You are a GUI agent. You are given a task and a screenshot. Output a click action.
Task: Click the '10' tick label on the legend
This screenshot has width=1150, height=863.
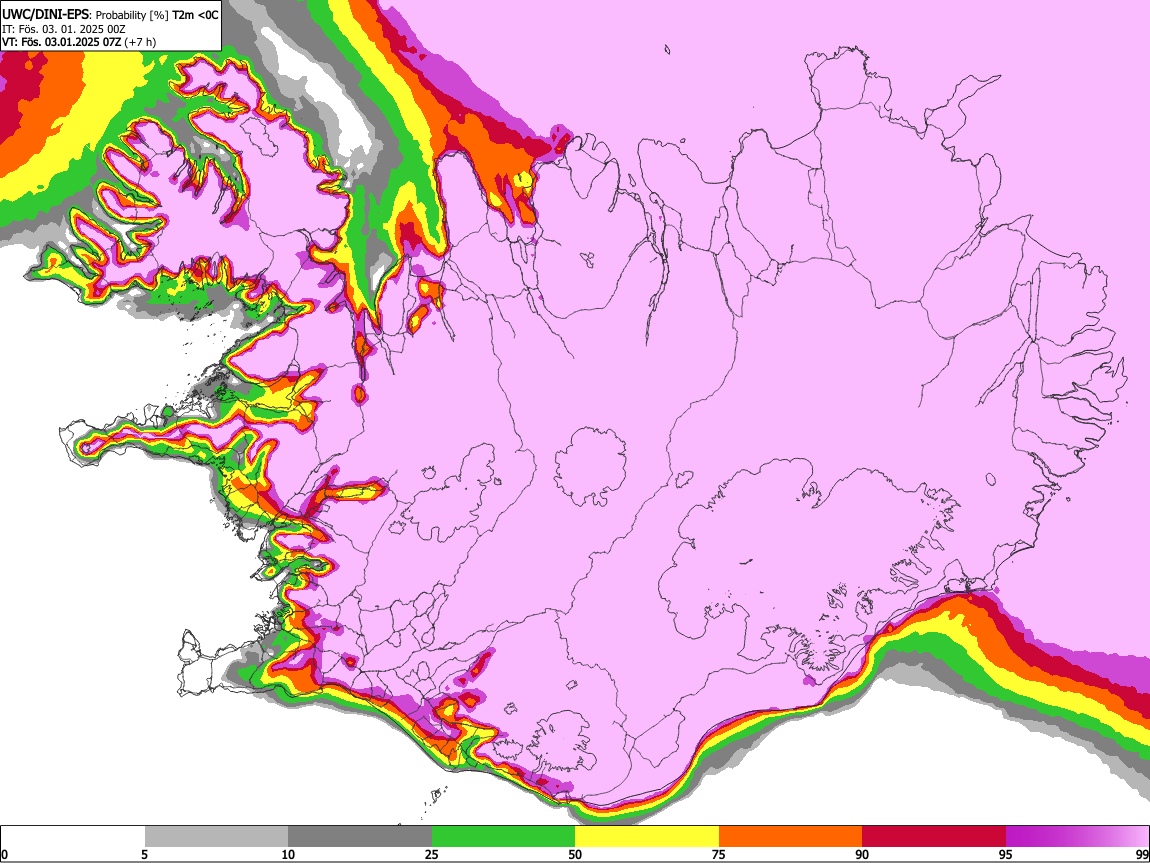pos(288,855)
